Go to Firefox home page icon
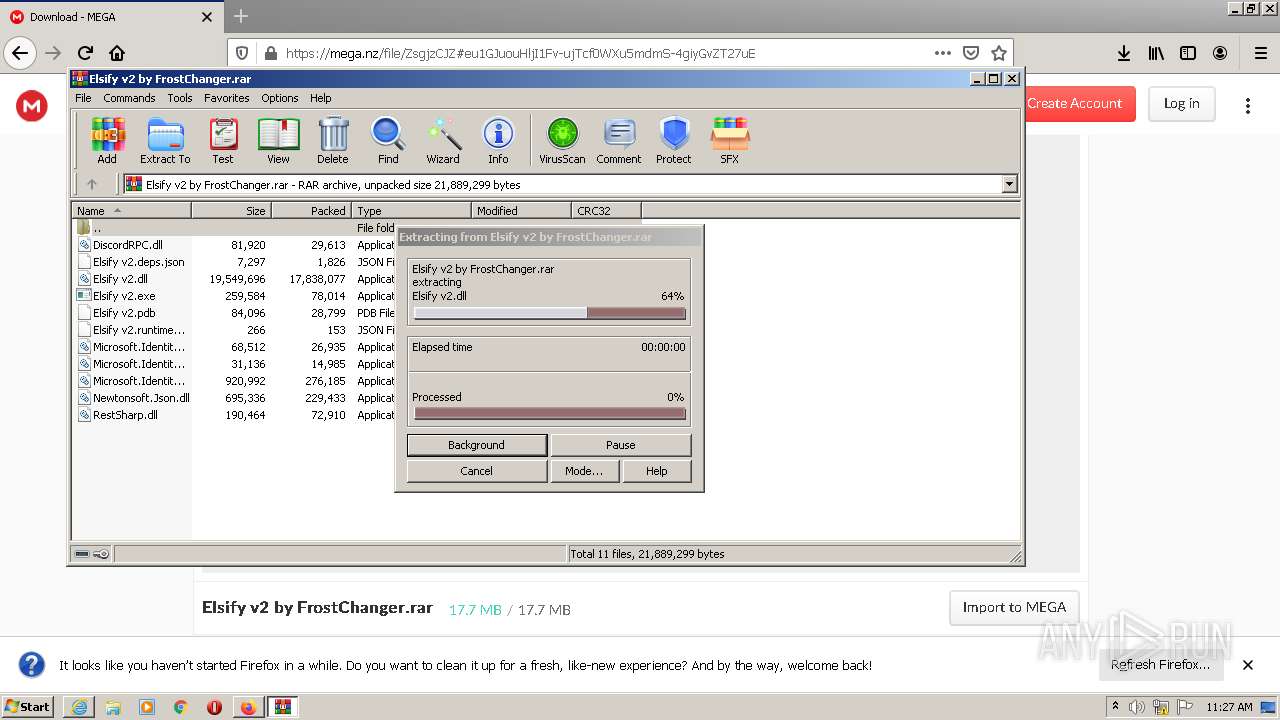The height and width of the screenshot is (720, 1280). tap(117, 53)
